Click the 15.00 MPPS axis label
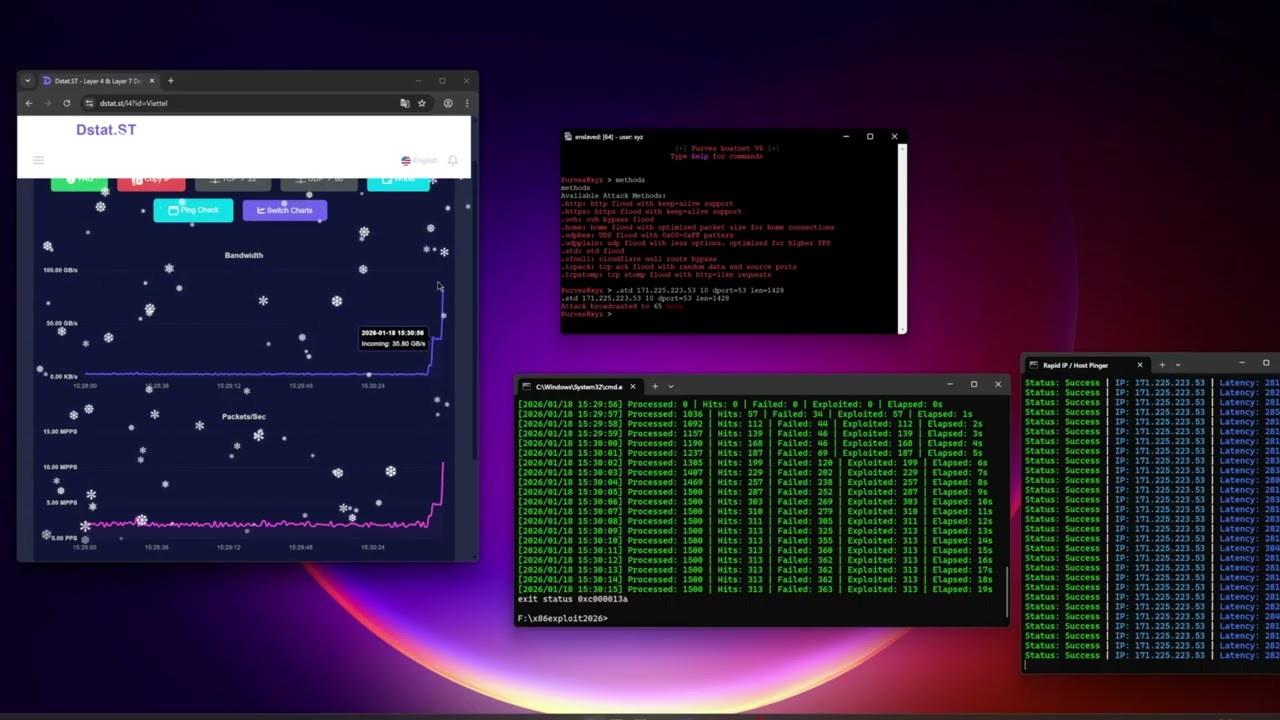The height and width of the screenshot is (720, 1280). point(60,431)
